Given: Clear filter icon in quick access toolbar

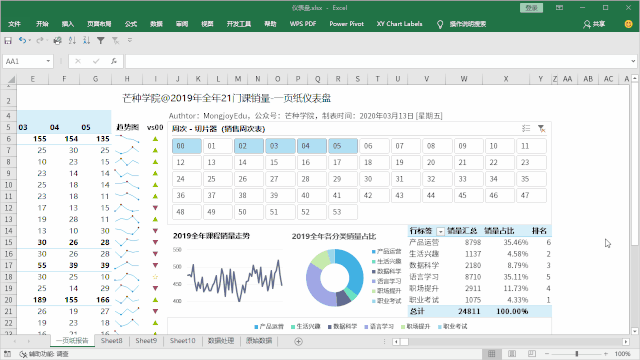Looking at the screenshot, I should point(116,40).
